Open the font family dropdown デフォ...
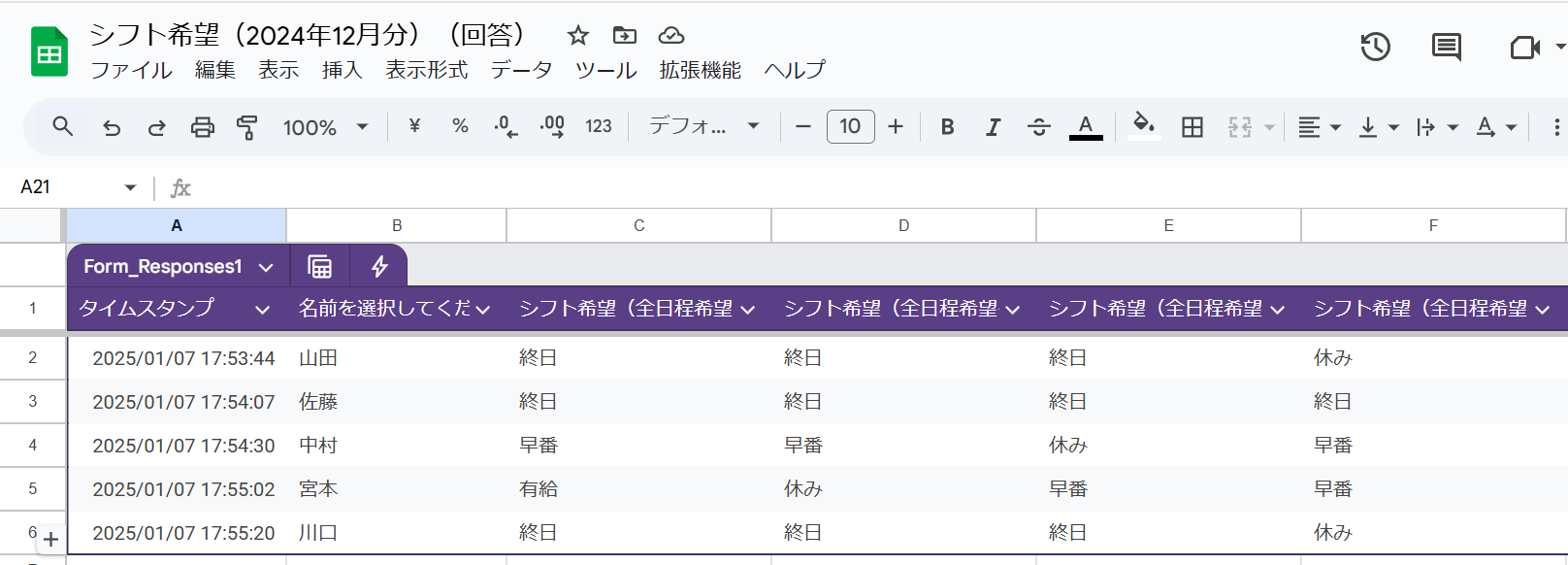Screen dimensions: 1568x565 [x=703, y=126]
